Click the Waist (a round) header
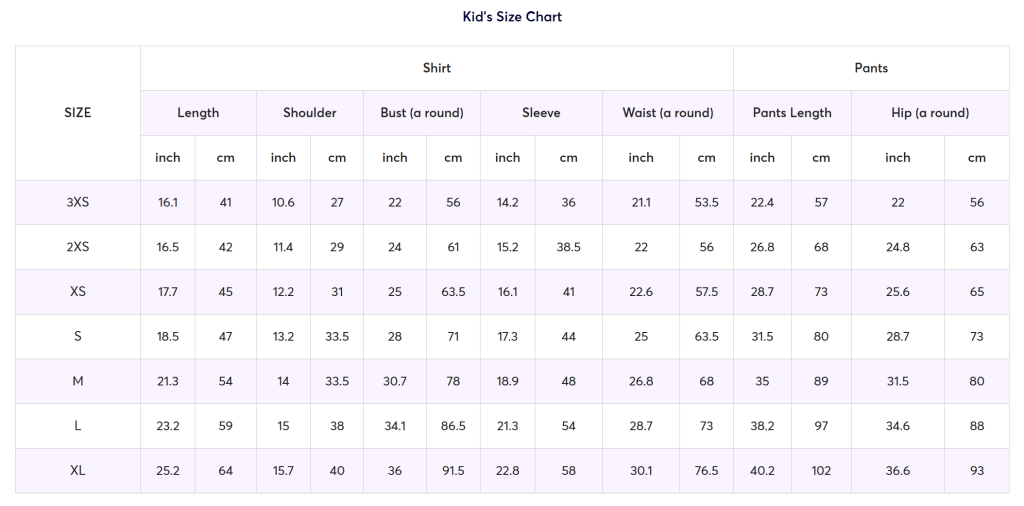 coord(668,113)
